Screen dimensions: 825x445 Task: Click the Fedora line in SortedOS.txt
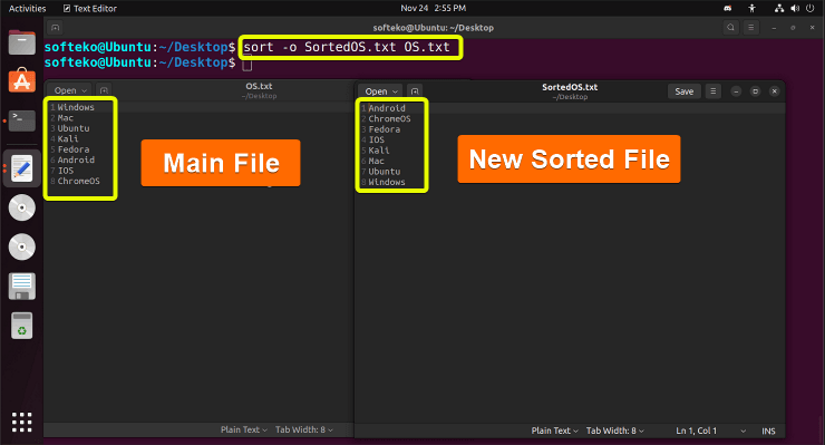click(x=384, y=129)
